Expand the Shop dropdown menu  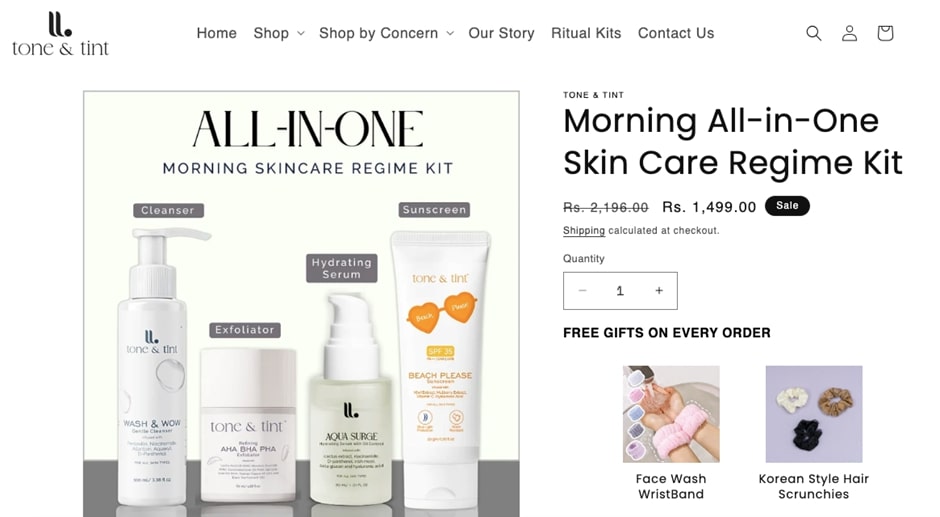[279, 33]
